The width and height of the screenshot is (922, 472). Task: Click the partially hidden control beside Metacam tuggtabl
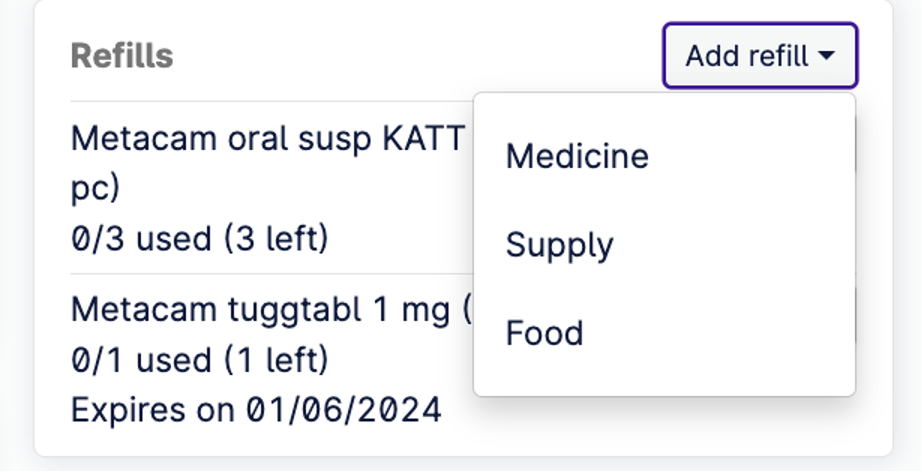click(857, 314)
